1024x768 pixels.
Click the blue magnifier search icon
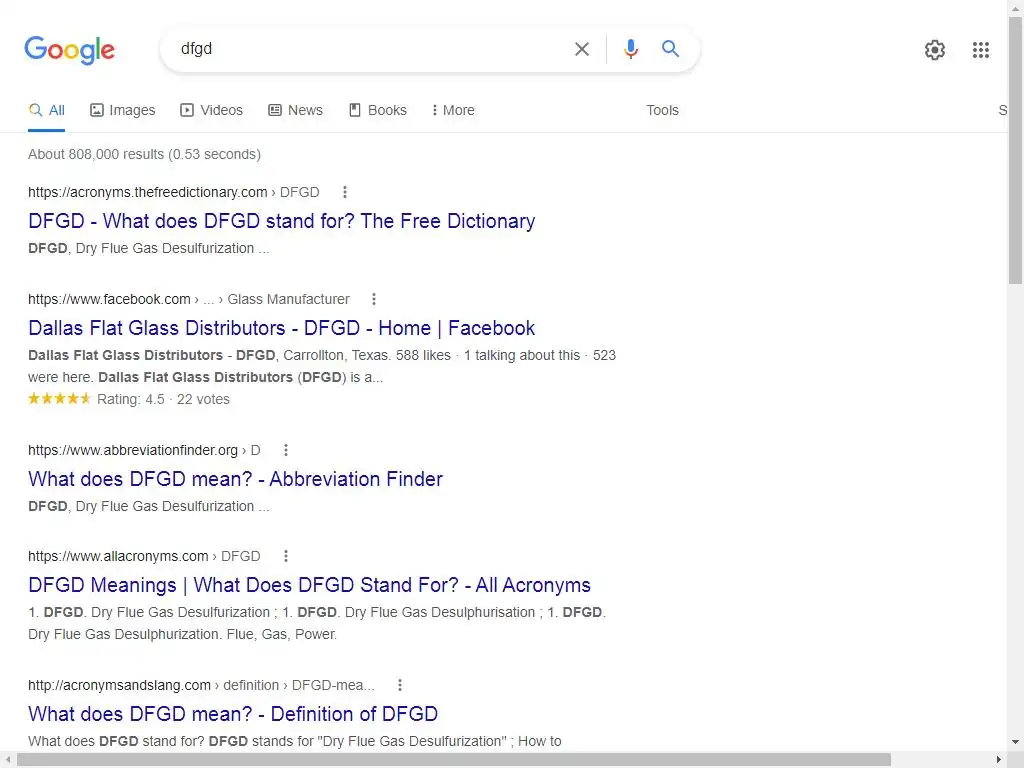point(670,49)
